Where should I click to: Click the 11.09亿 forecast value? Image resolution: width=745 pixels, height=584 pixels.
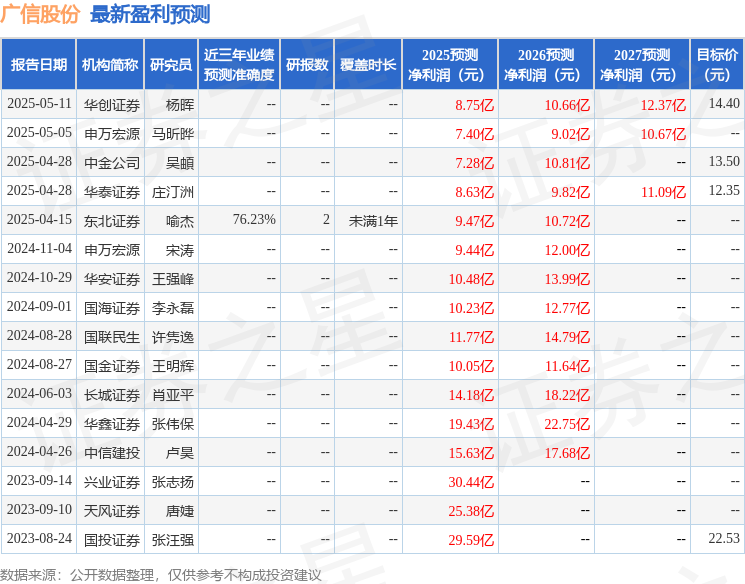point(663,192)
